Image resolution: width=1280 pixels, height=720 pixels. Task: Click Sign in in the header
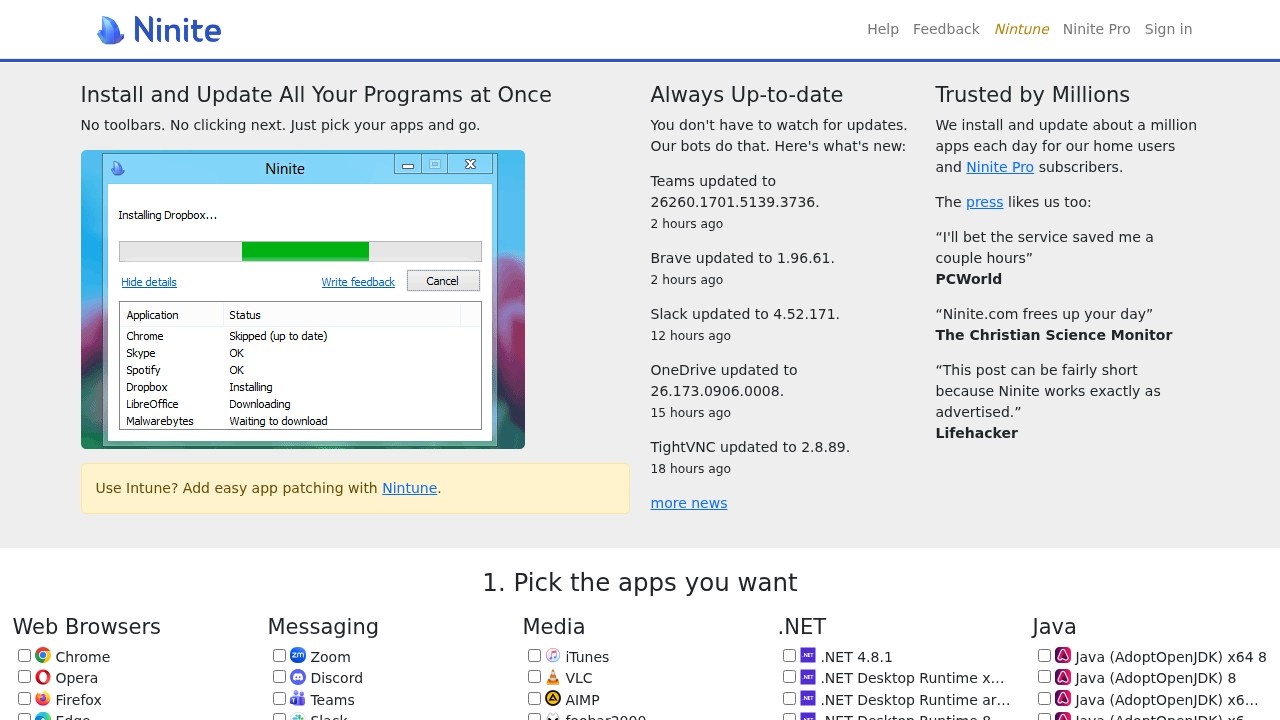[1168, 29]
